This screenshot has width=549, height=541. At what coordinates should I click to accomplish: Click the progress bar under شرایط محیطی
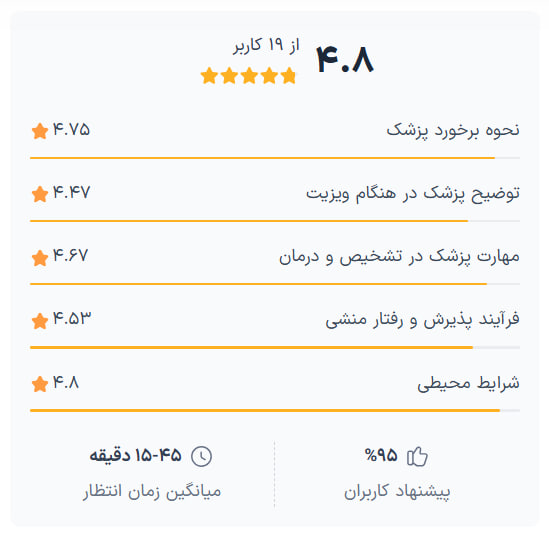click(x=275, y=410)
